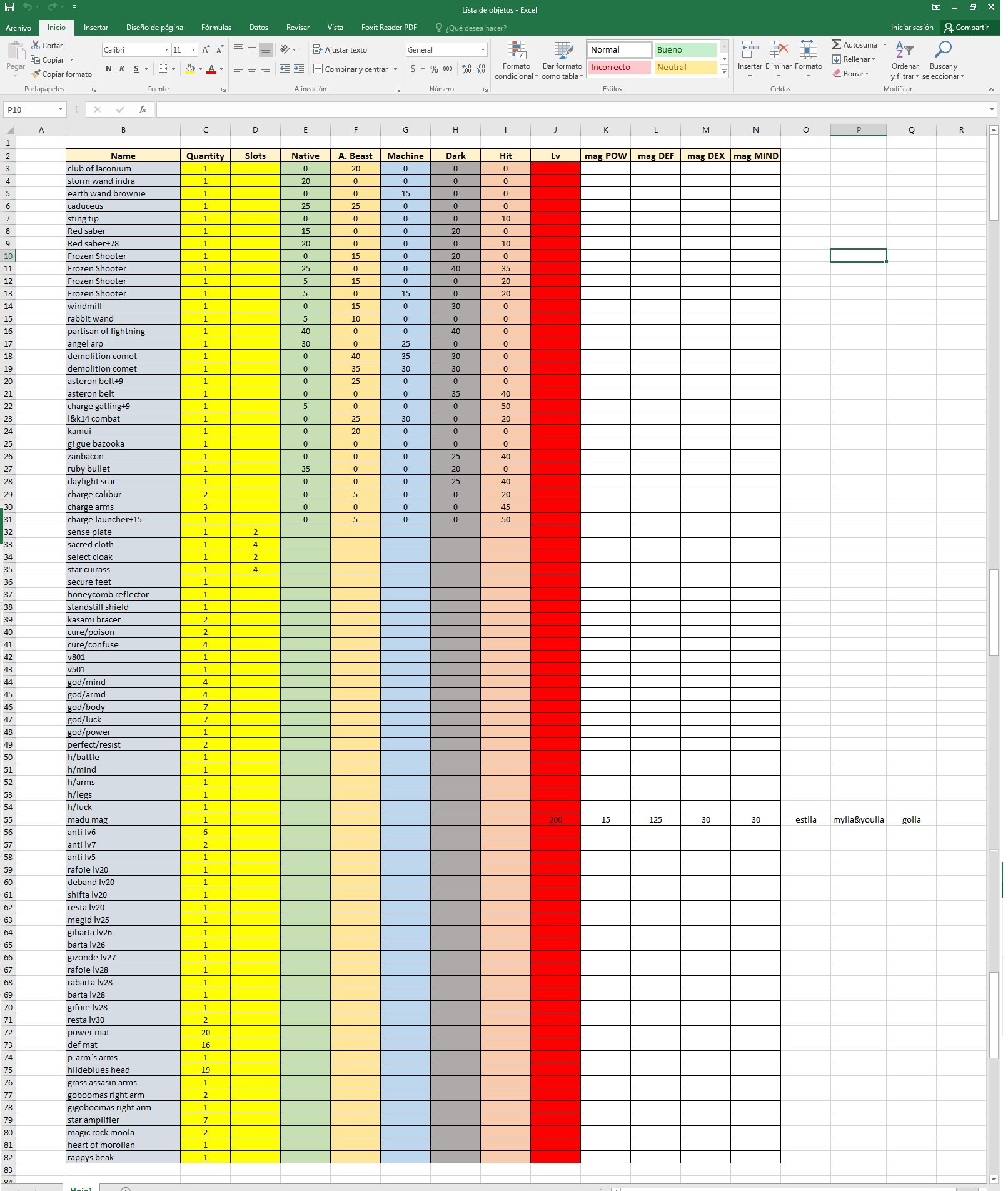Toggle Italic formatting K button

(122, 69)
